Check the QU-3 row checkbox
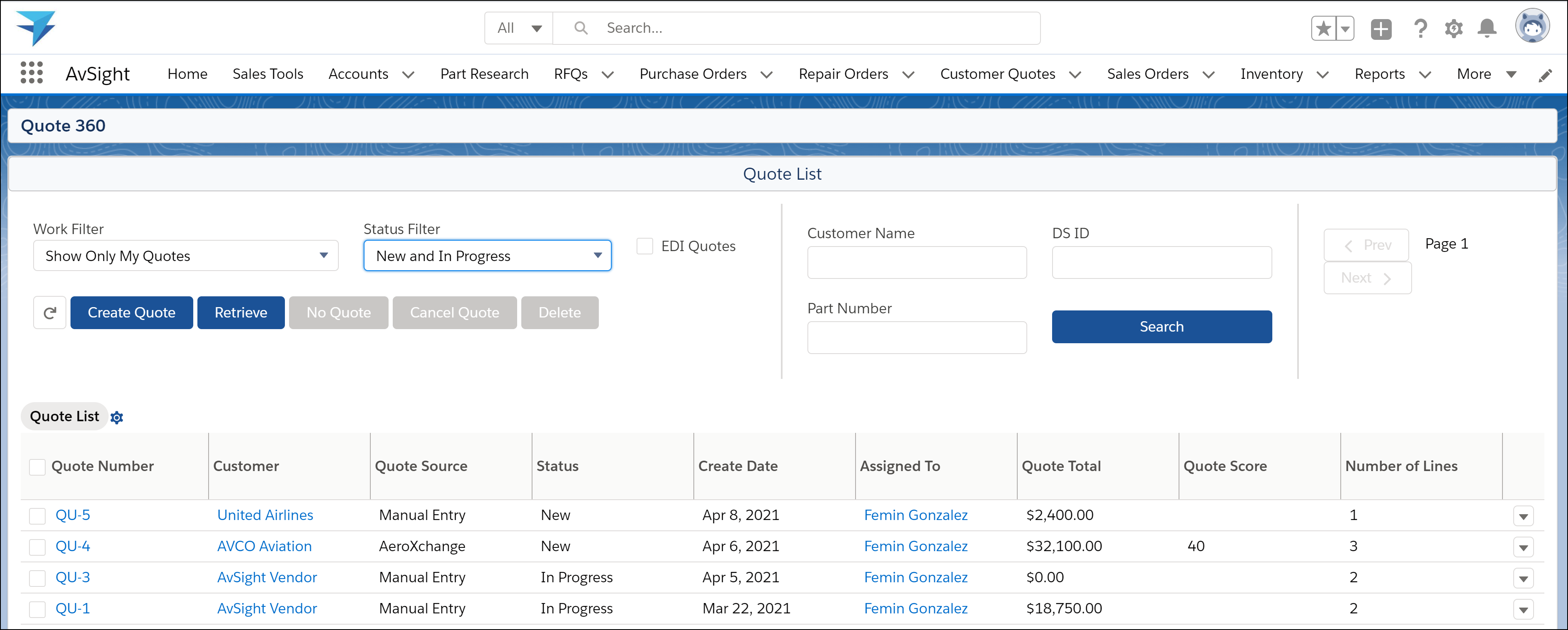This screenshot has width=1568, height=630. (37, 578)
